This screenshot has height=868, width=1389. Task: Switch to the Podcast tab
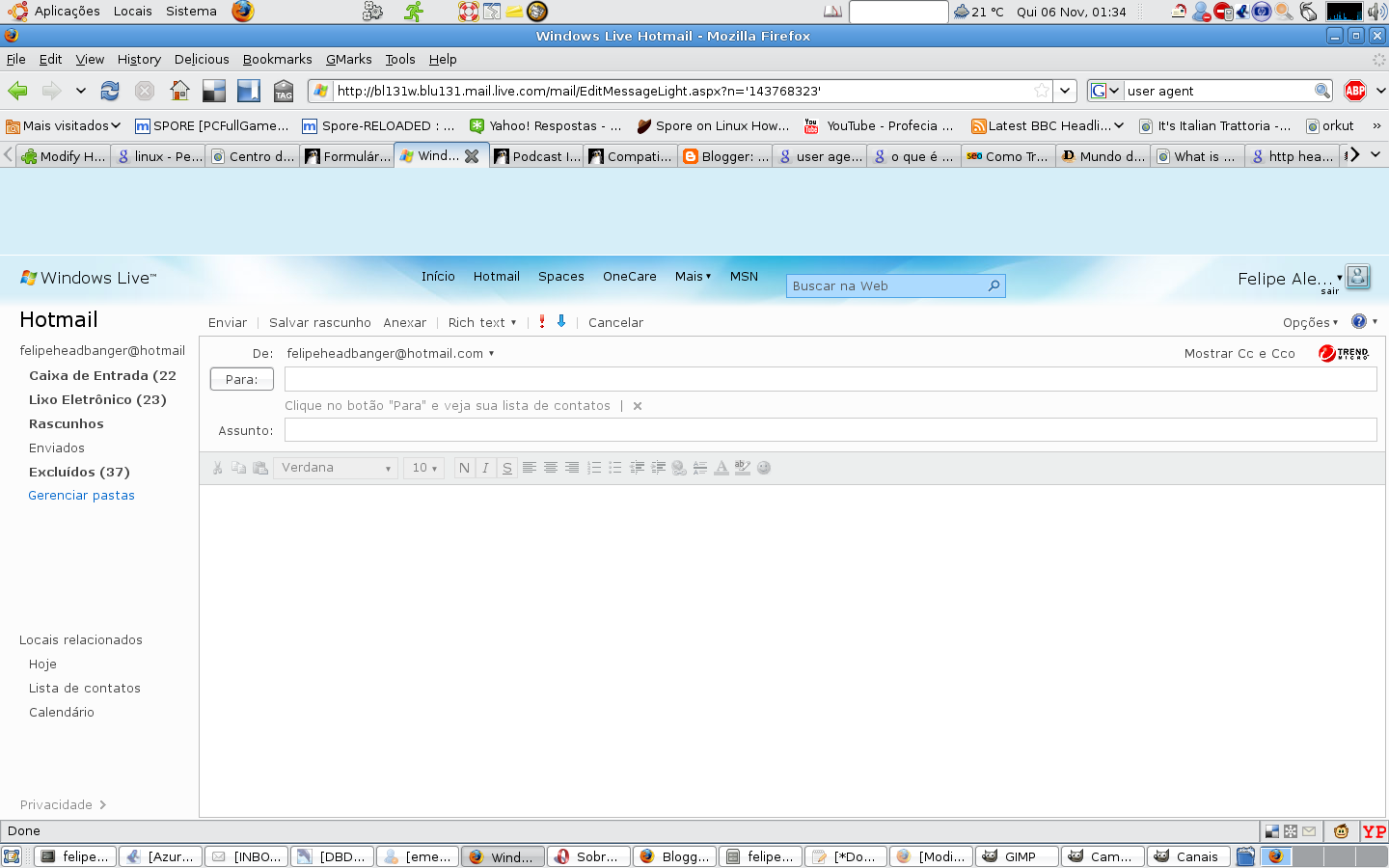pos(537,156)
